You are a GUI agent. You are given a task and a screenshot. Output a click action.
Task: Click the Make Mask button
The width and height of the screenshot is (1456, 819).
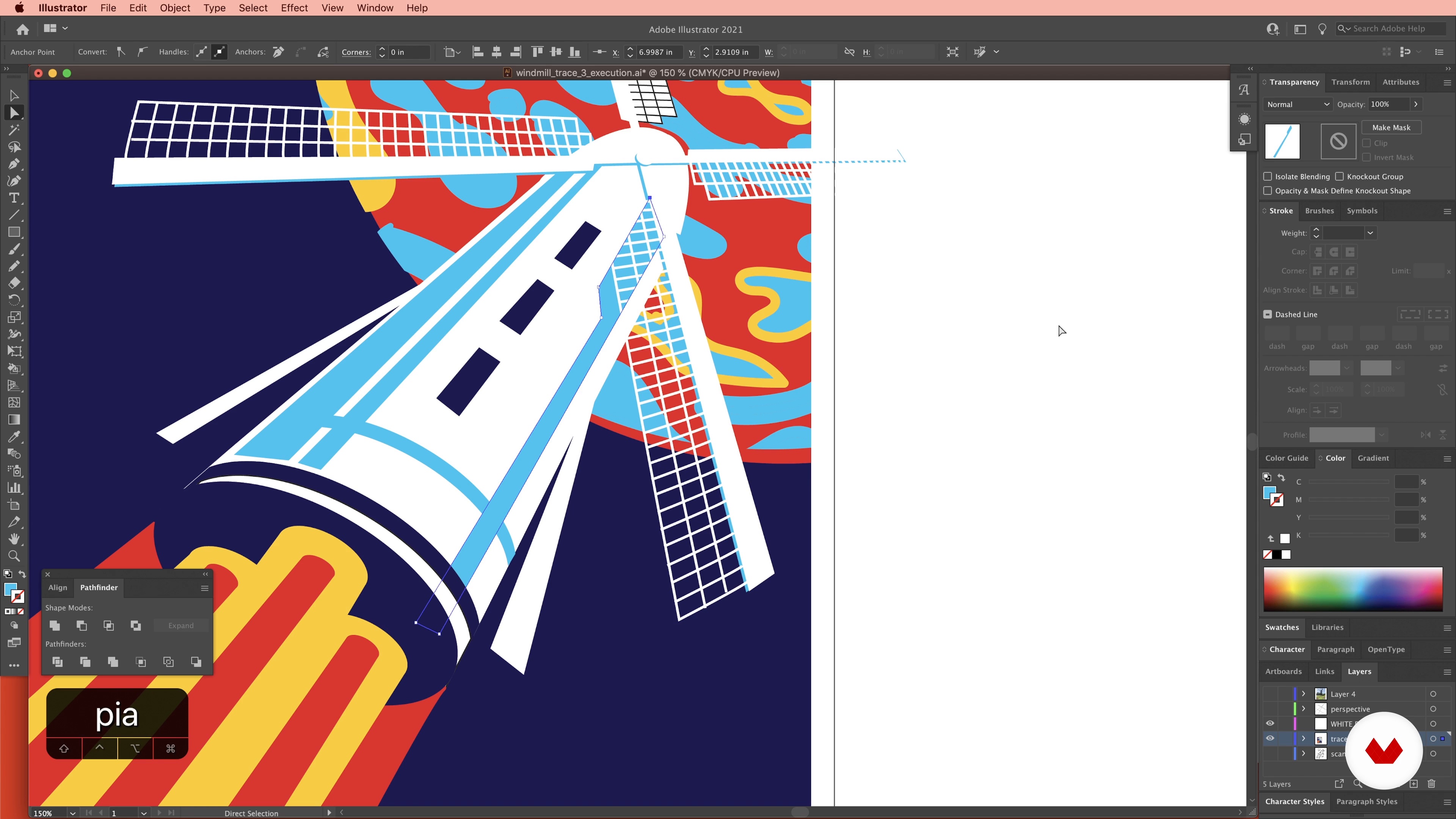click(x=1391, y=127)
